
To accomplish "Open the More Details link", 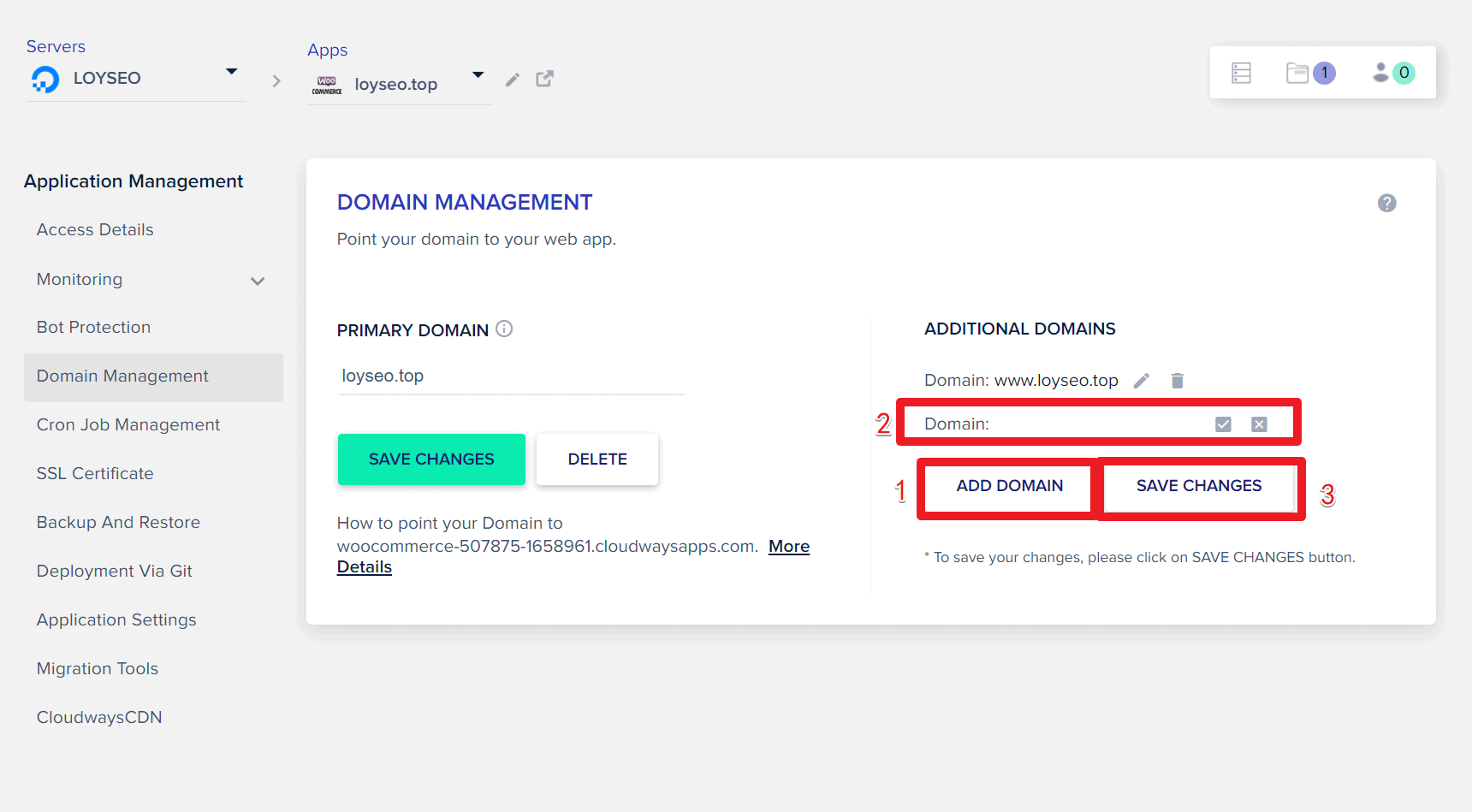I will [x=788, y=547].
